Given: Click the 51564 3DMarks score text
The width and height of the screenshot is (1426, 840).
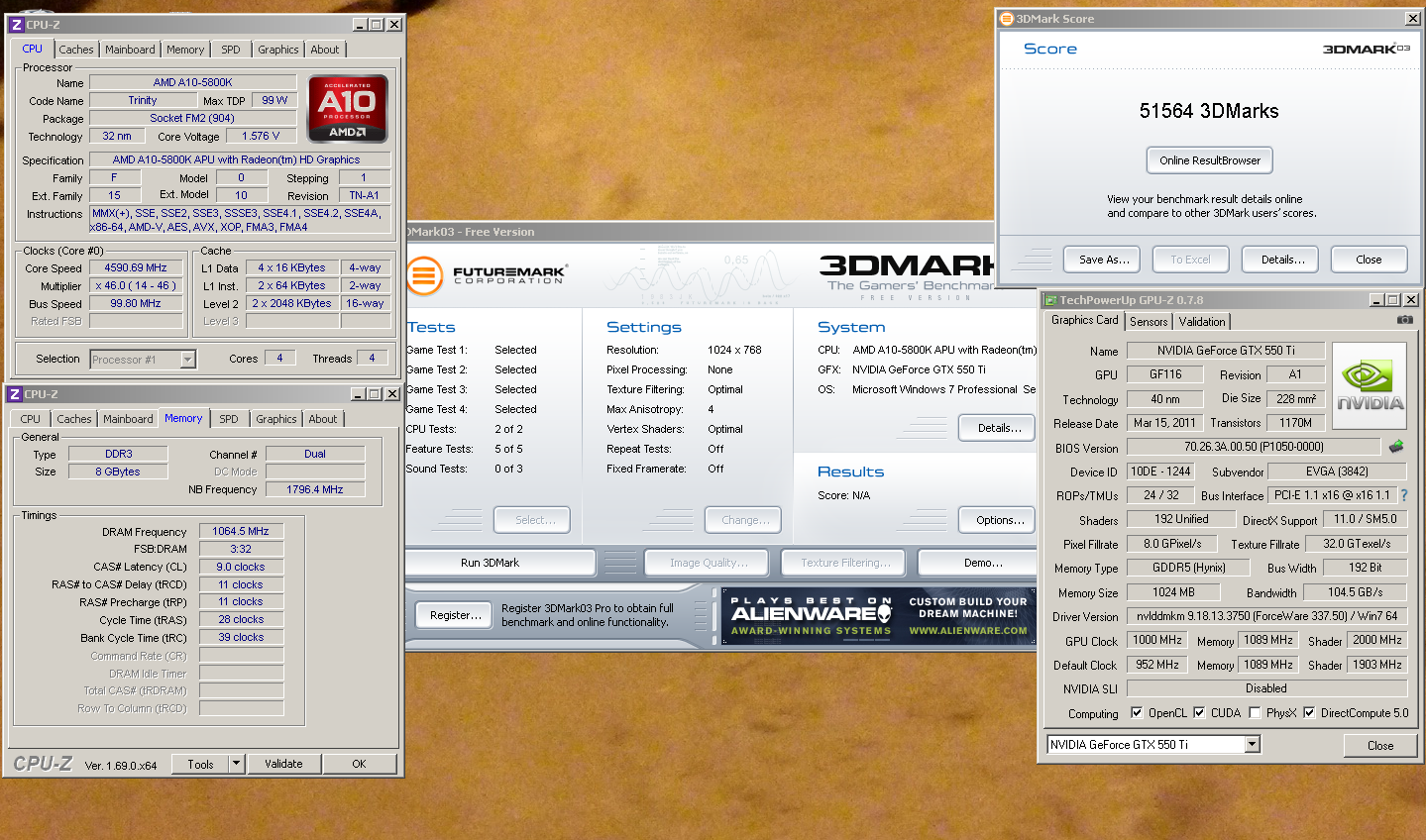Looking at the screenshot, I should (x=1209, y=111).
